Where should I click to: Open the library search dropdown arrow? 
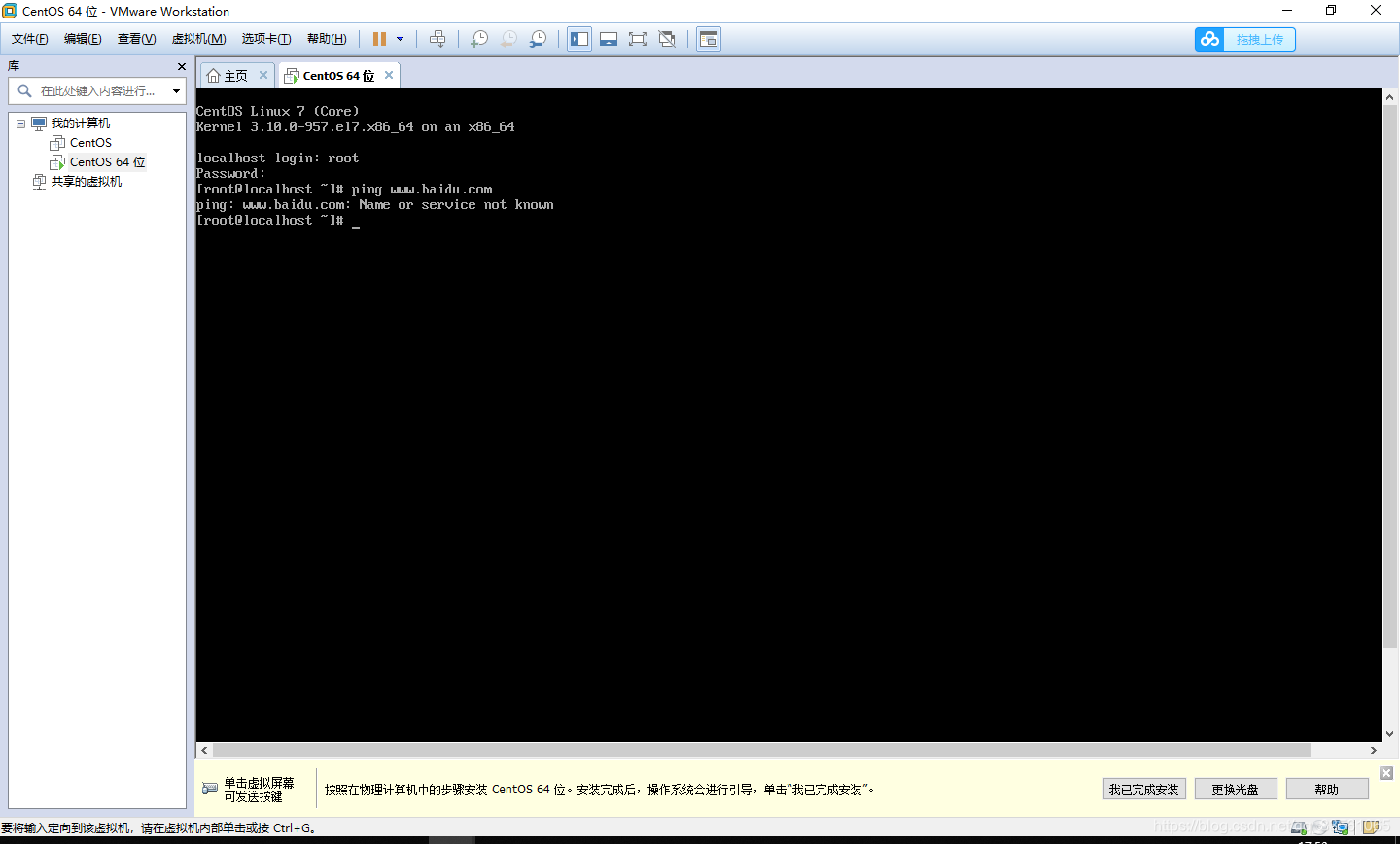pos(176,91)
